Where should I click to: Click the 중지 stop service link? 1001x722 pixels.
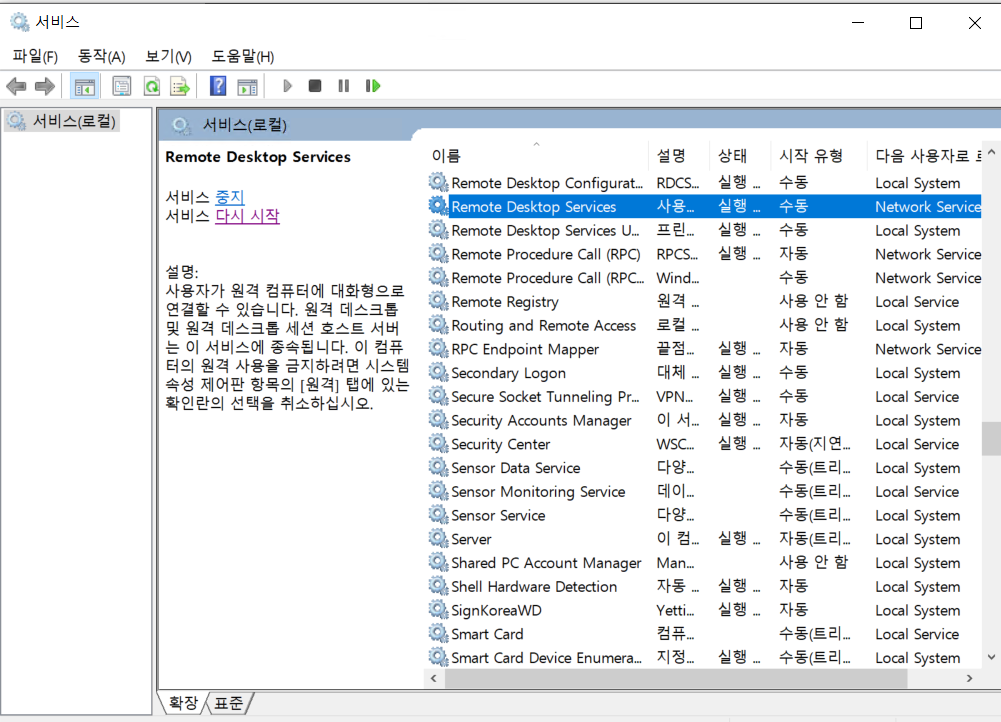pyautogui.click(x=230, y=197)
